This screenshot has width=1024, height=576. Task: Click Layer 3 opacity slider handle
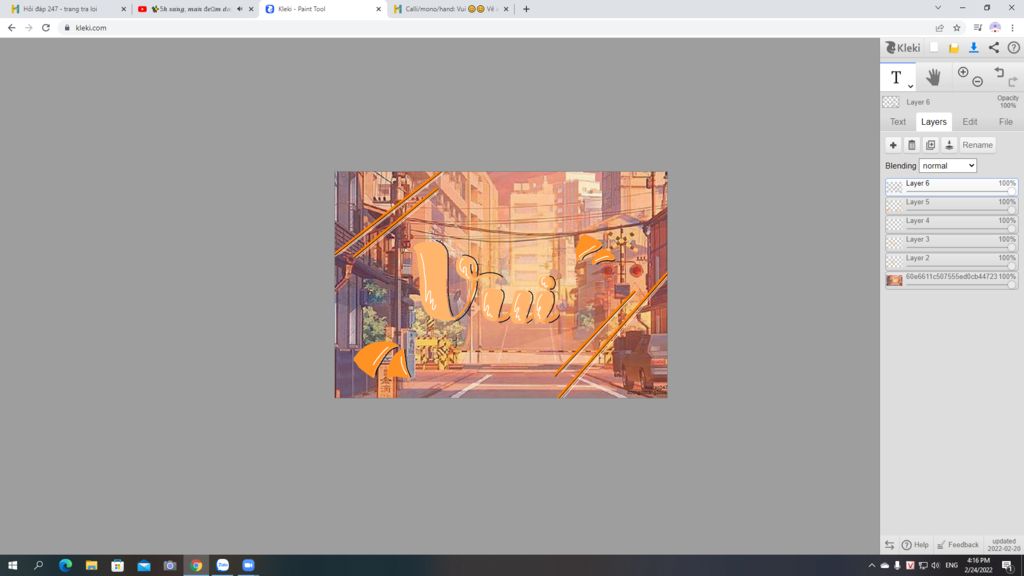[x=1012, y=248]
